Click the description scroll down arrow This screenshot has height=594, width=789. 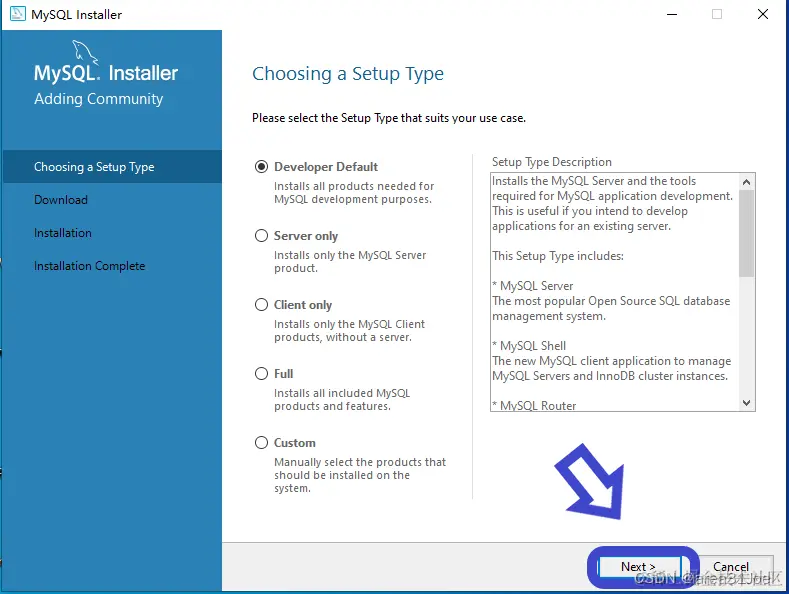[746, 403]
